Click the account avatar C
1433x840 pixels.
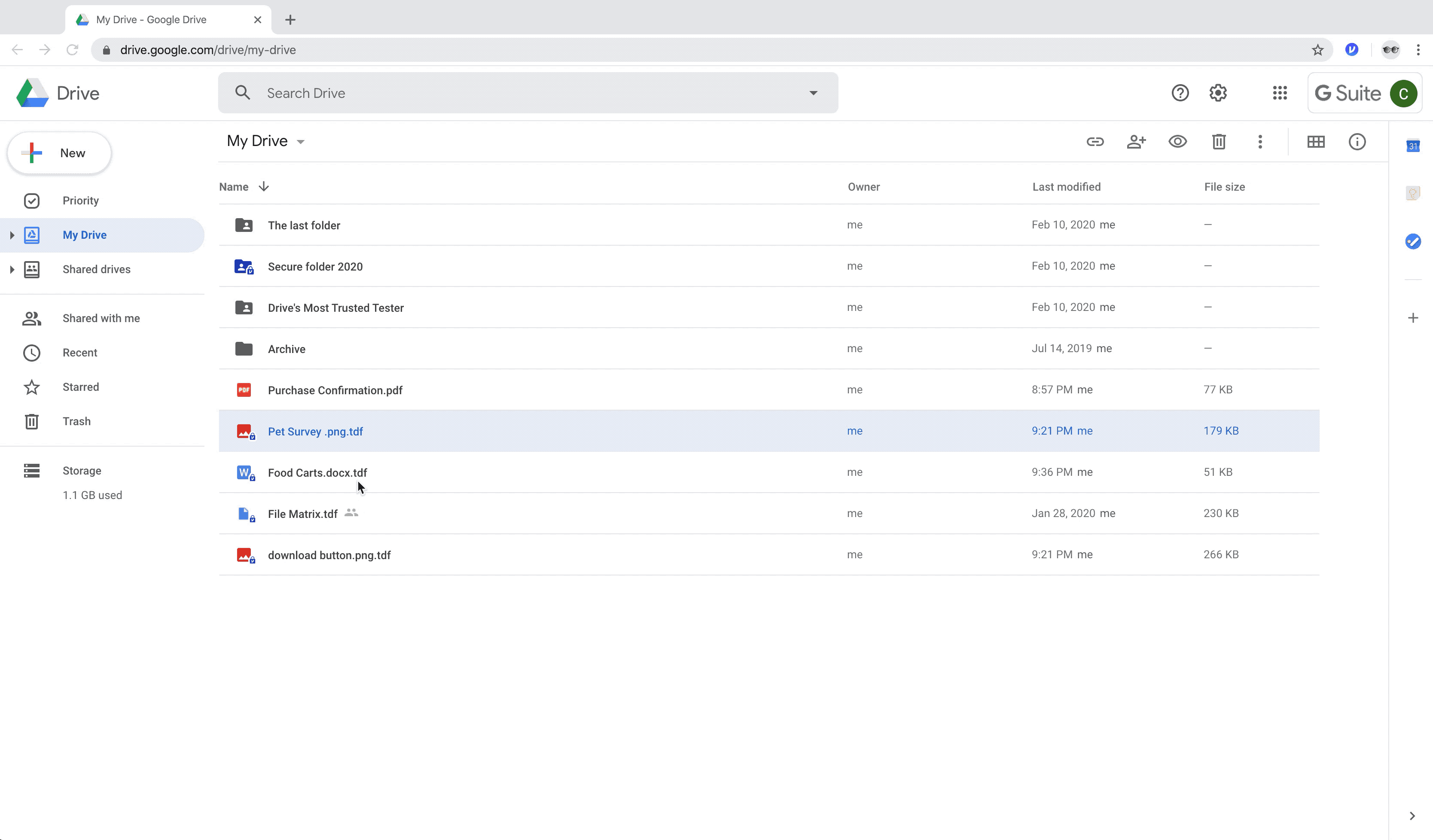1403,93
